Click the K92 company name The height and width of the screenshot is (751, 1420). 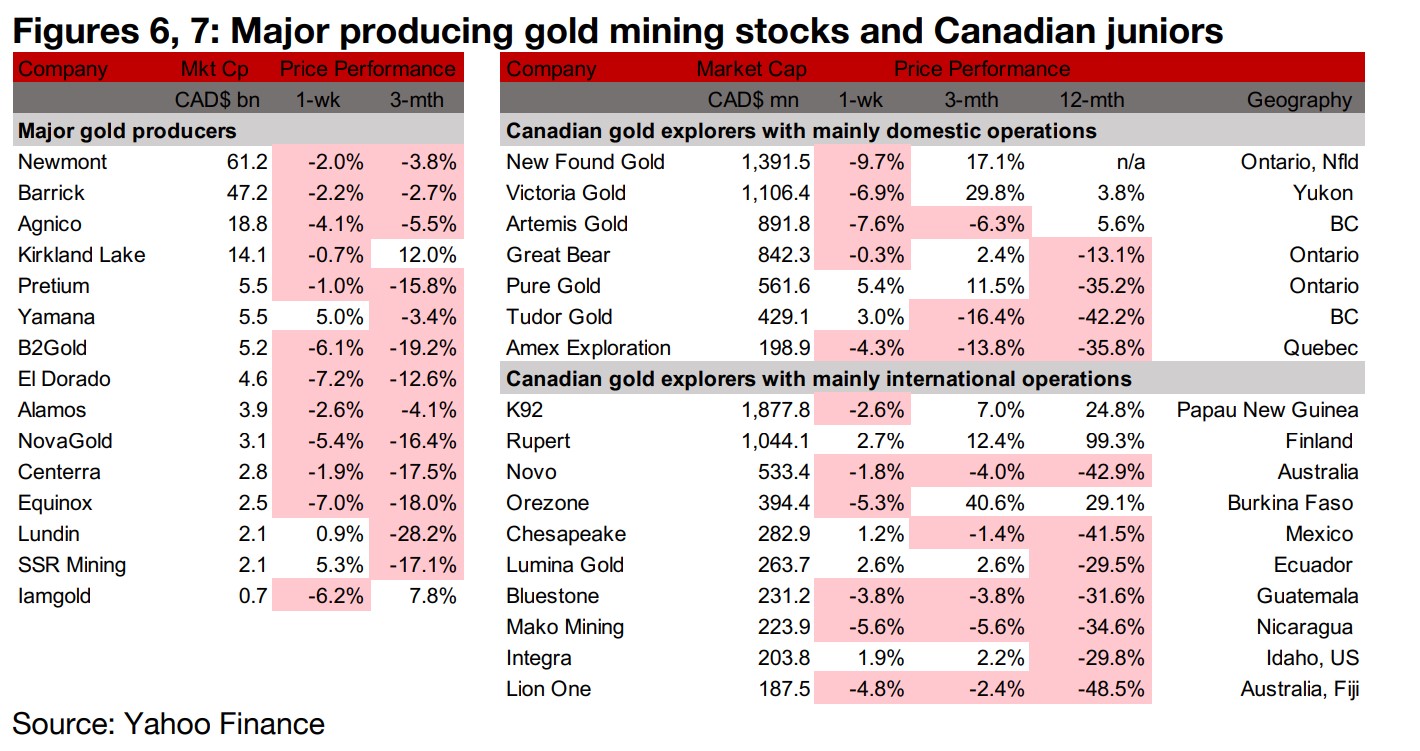525,410
